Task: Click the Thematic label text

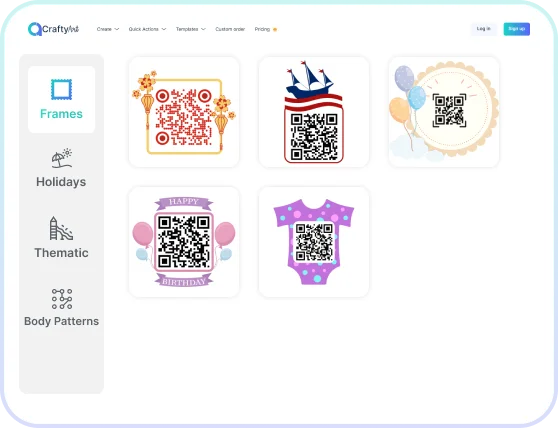Action: pyautogui.click(x=61, y=253)
